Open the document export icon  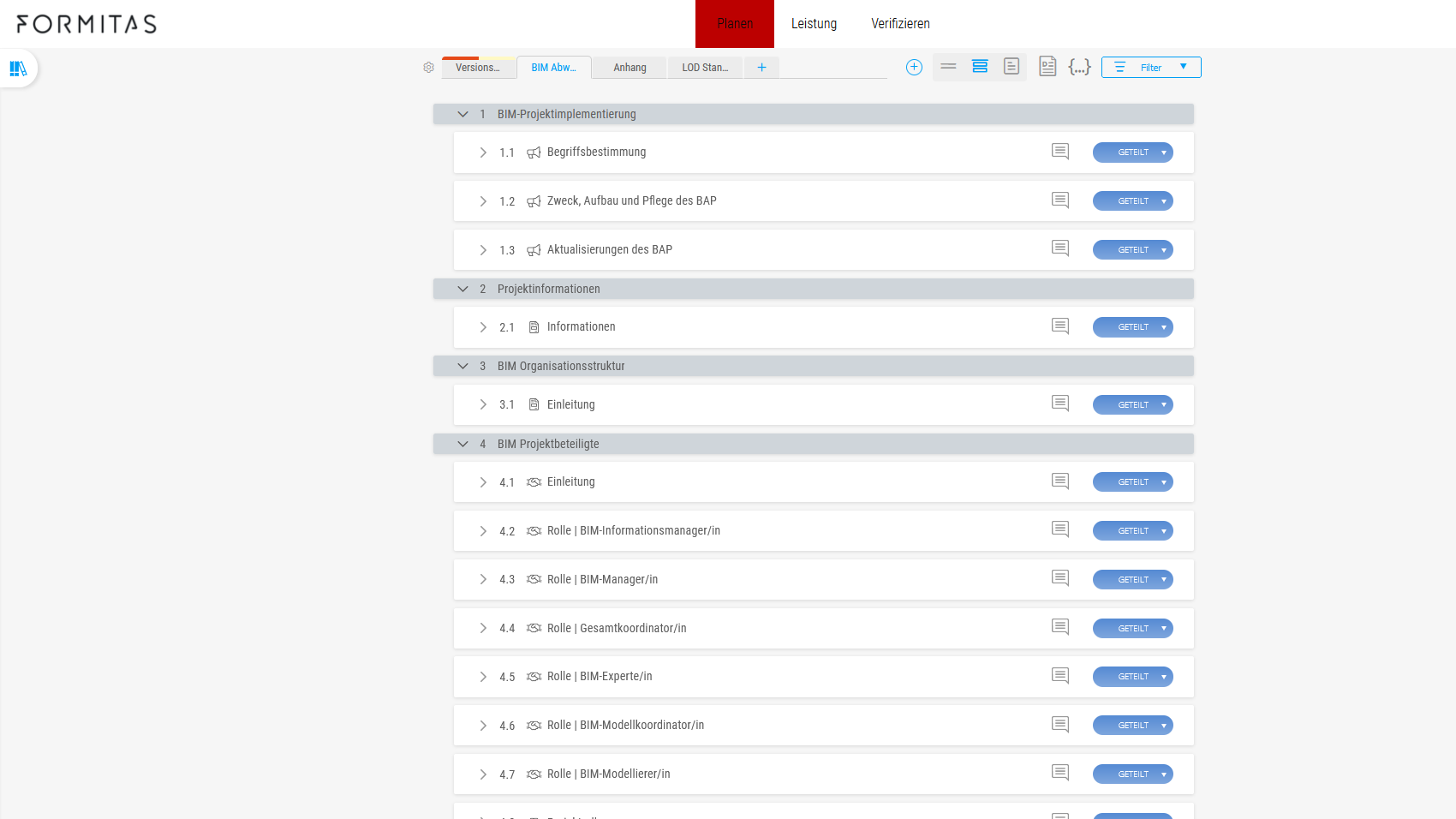click(x=1047, y=66)
